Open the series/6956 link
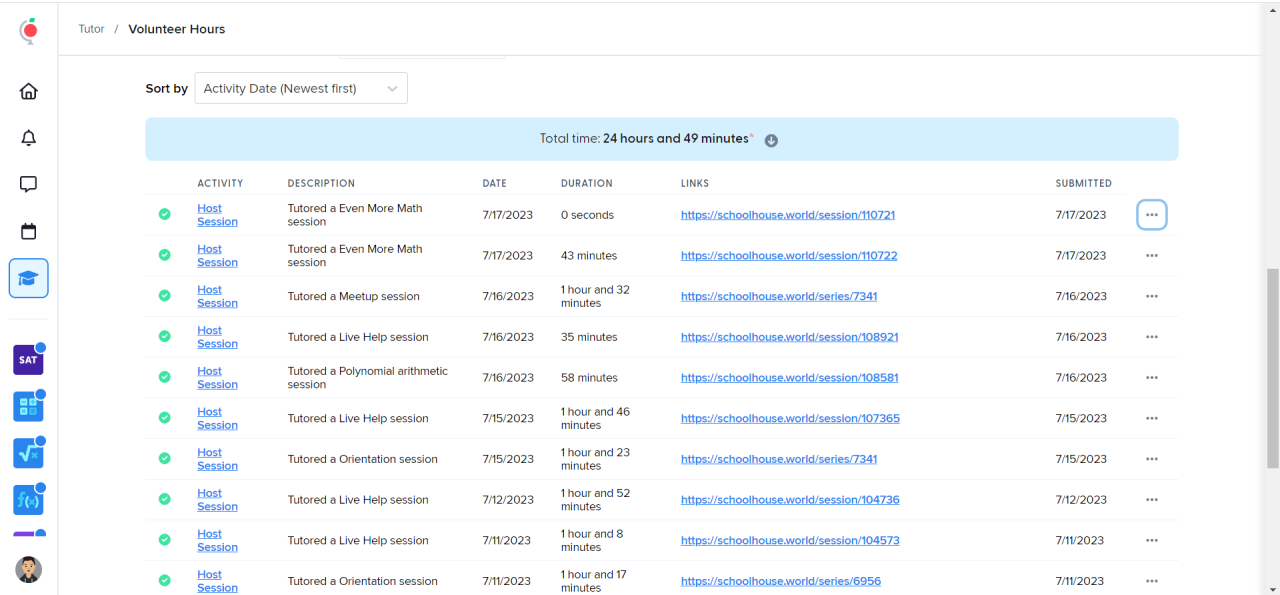 (x=780, y=581)
